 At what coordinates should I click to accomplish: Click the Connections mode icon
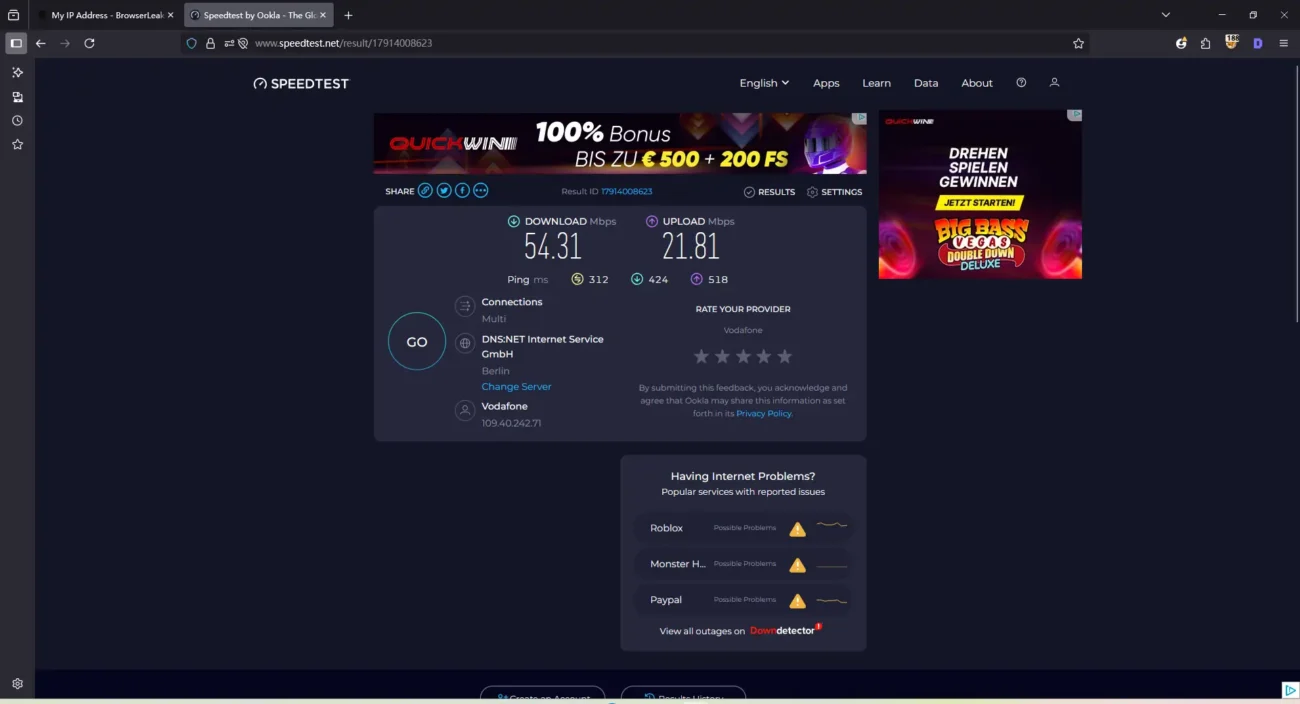464,306
